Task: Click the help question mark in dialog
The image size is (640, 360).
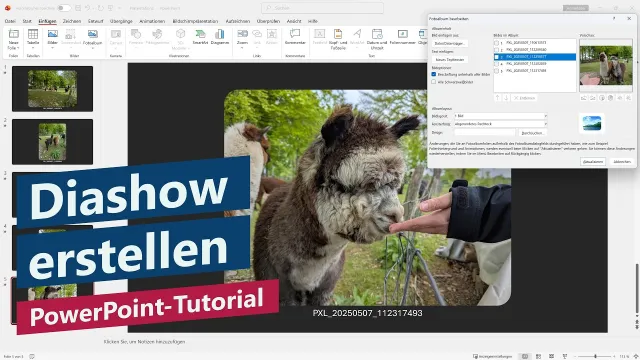Action: 614,18
